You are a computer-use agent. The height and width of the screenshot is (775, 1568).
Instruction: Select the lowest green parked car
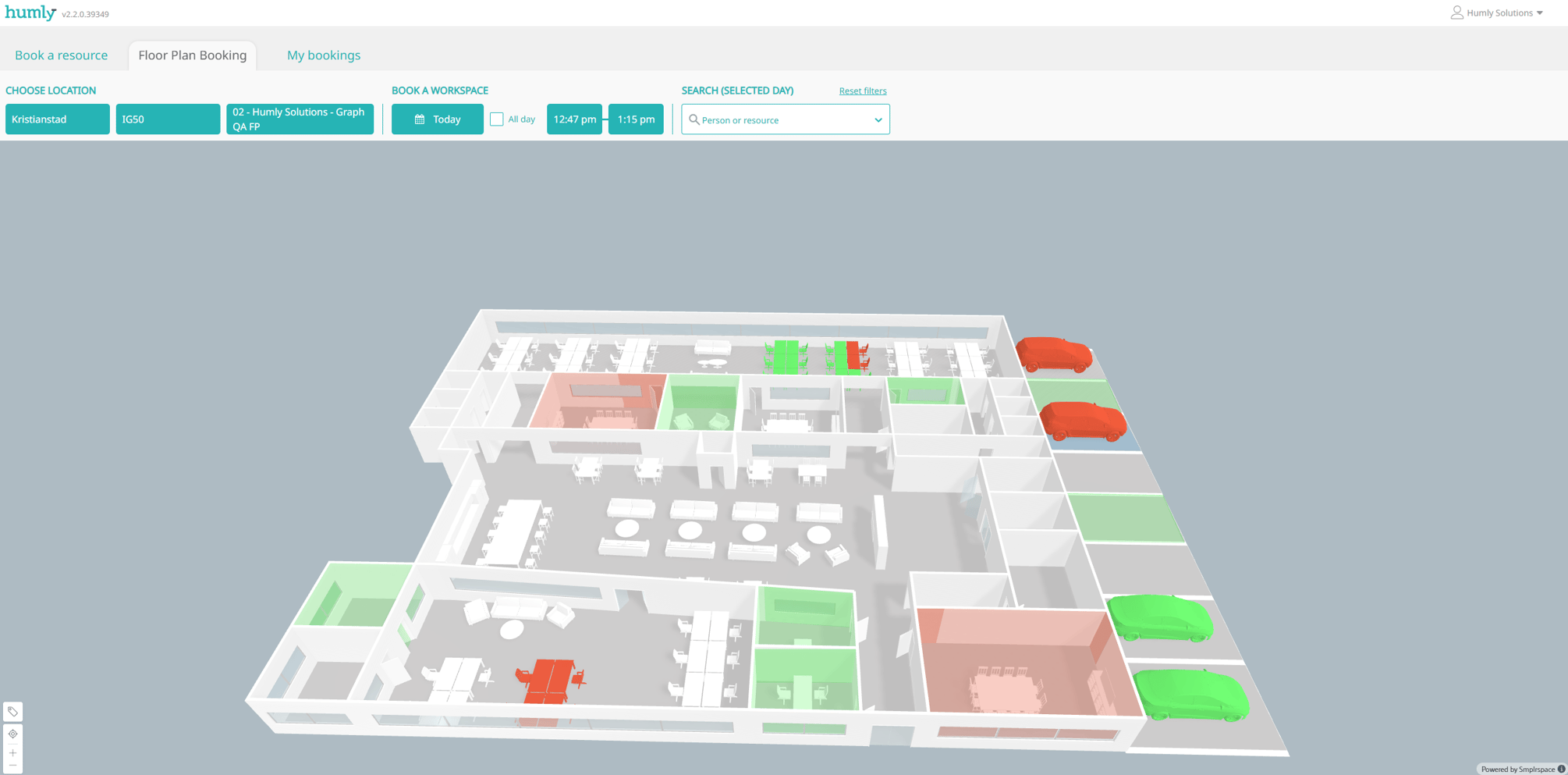pyautogui.click(x=1190, y=694)
